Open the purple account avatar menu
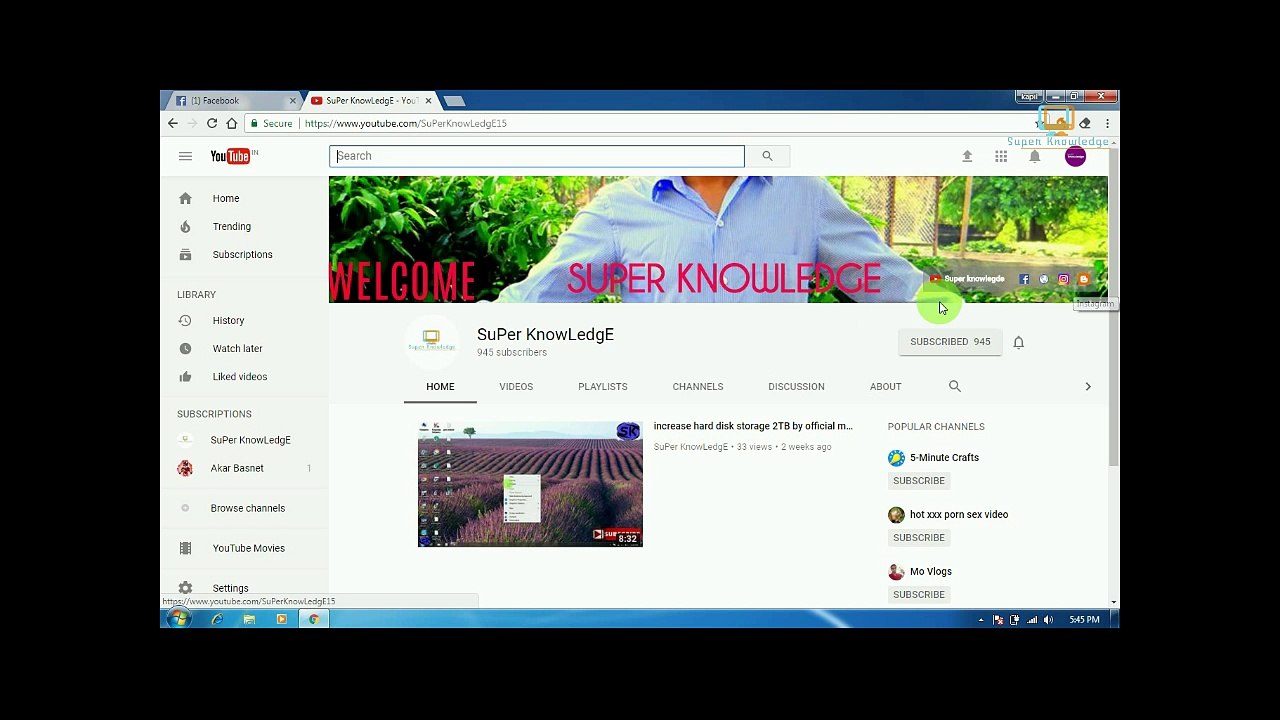 (1075, 156)
